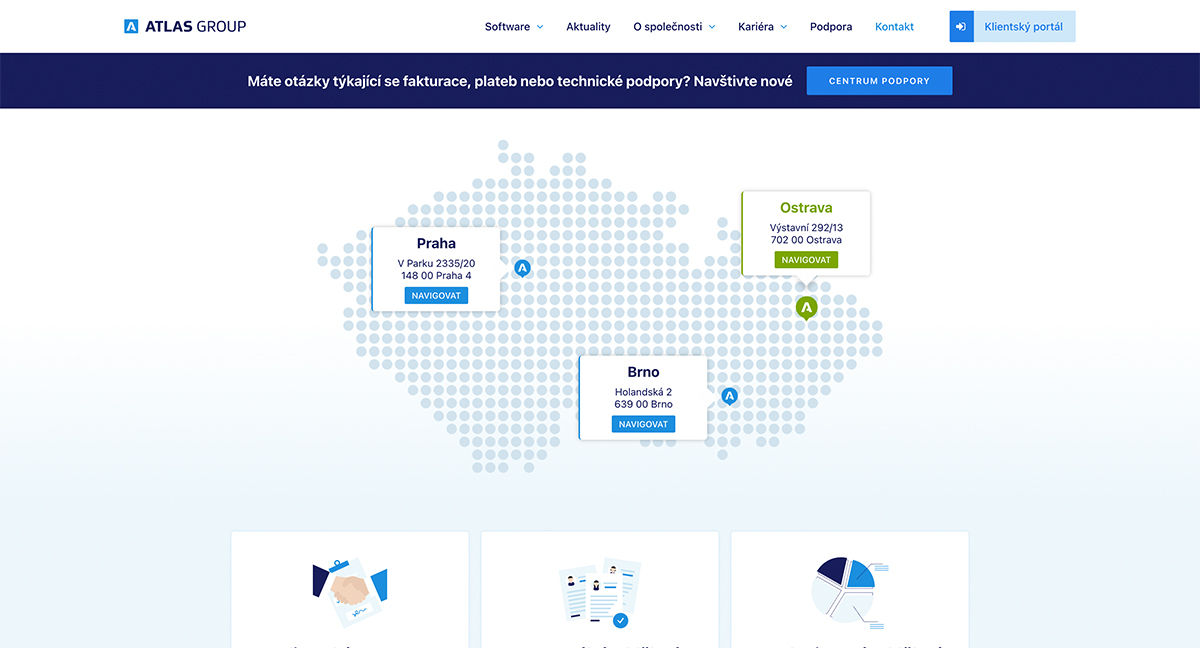Expand the Kariéra dropdown menu

point(762,27)
